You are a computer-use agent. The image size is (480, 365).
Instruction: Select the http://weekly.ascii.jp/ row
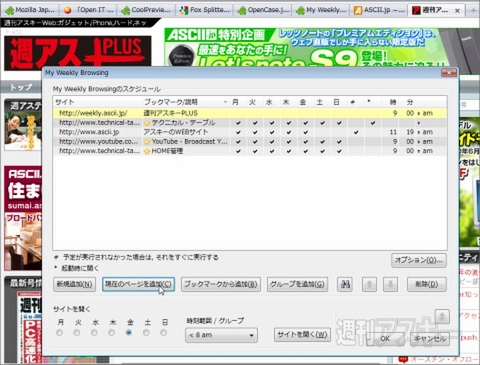tap(250, 113)
